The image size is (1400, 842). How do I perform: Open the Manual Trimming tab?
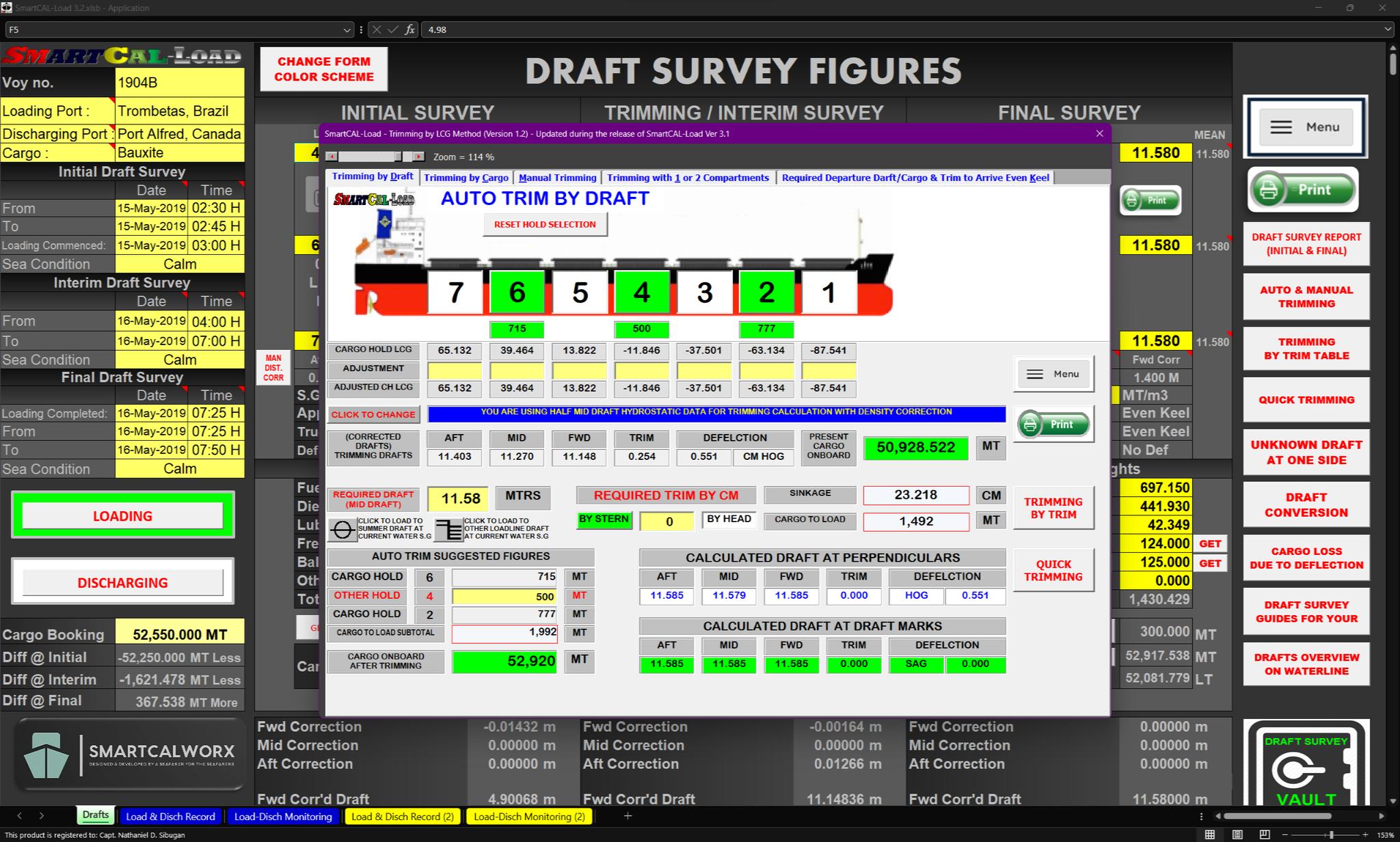[x=557, y=178]
